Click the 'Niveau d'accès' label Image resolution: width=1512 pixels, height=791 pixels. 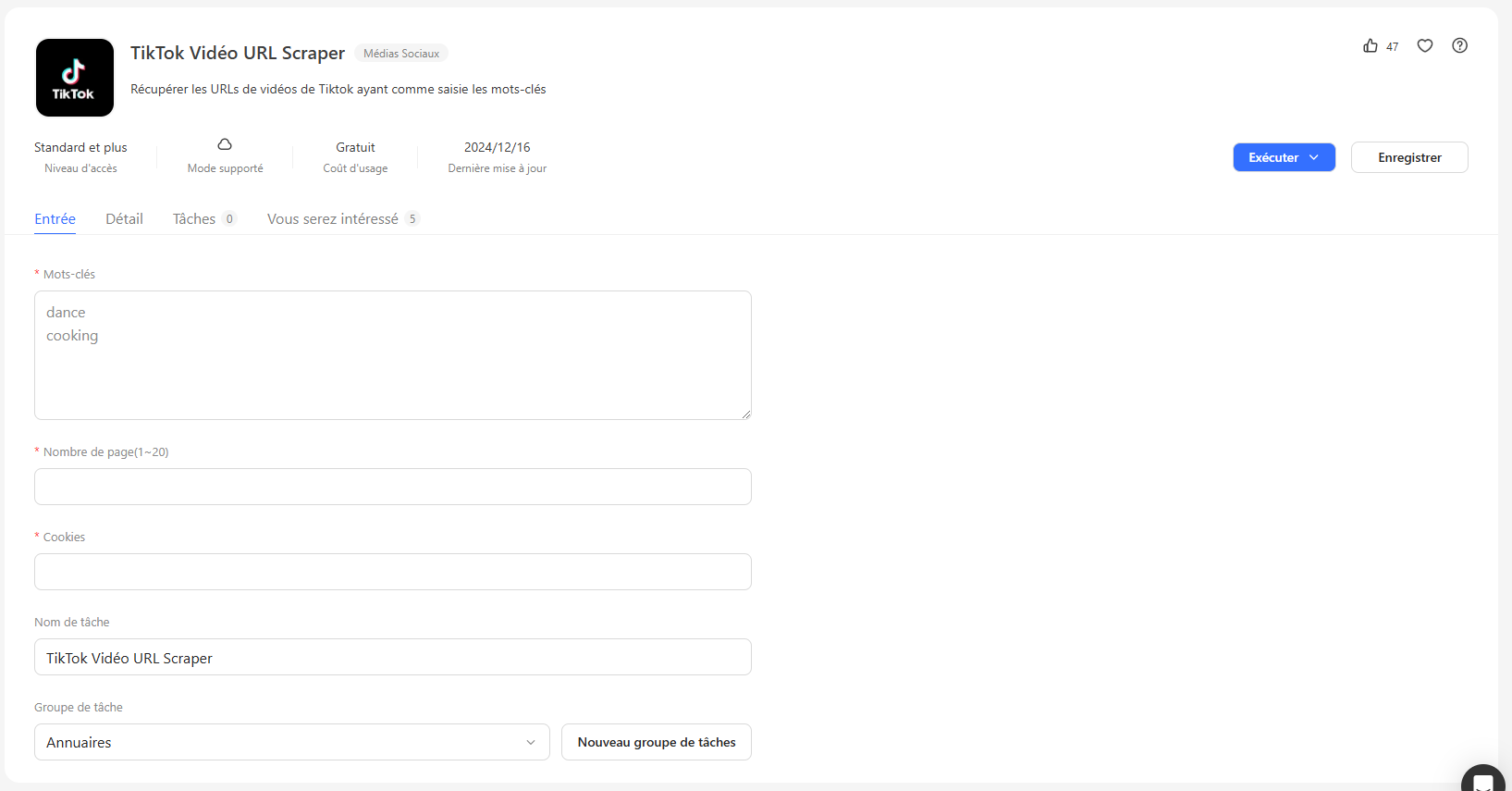pyautogui.click(x=80, y=168)
